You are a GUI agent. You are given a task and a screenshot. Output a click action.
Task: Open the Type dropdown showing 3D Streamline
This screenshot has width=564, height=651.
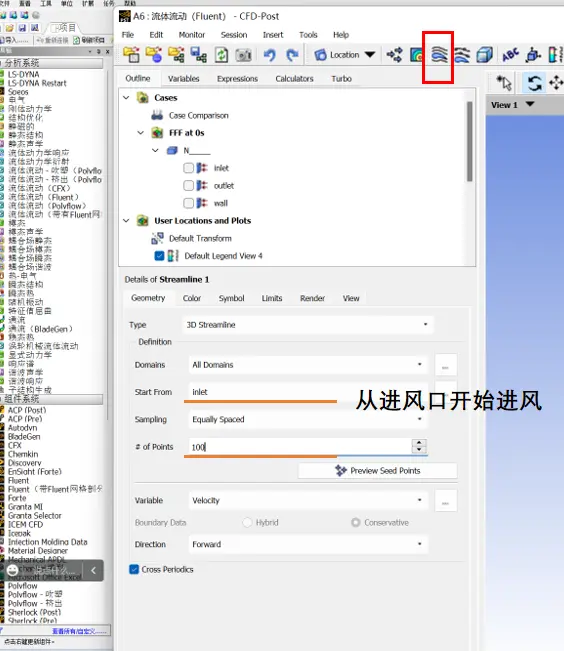tap(308, 325)
